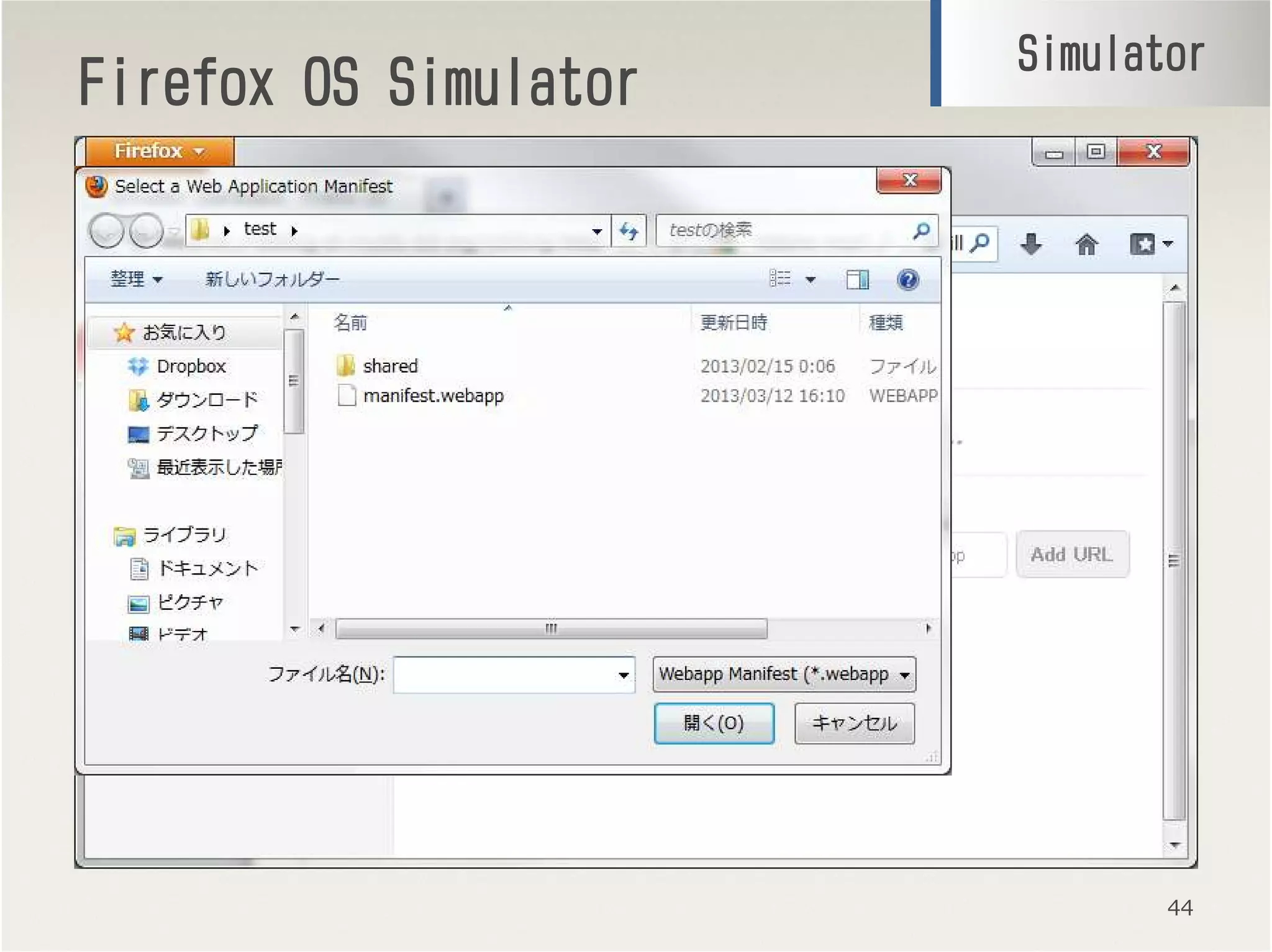The height and width of the screenshot is (952, 1272).
Task: Select お気に入り favorites in sidebar
Action: [x=184, y=332]
